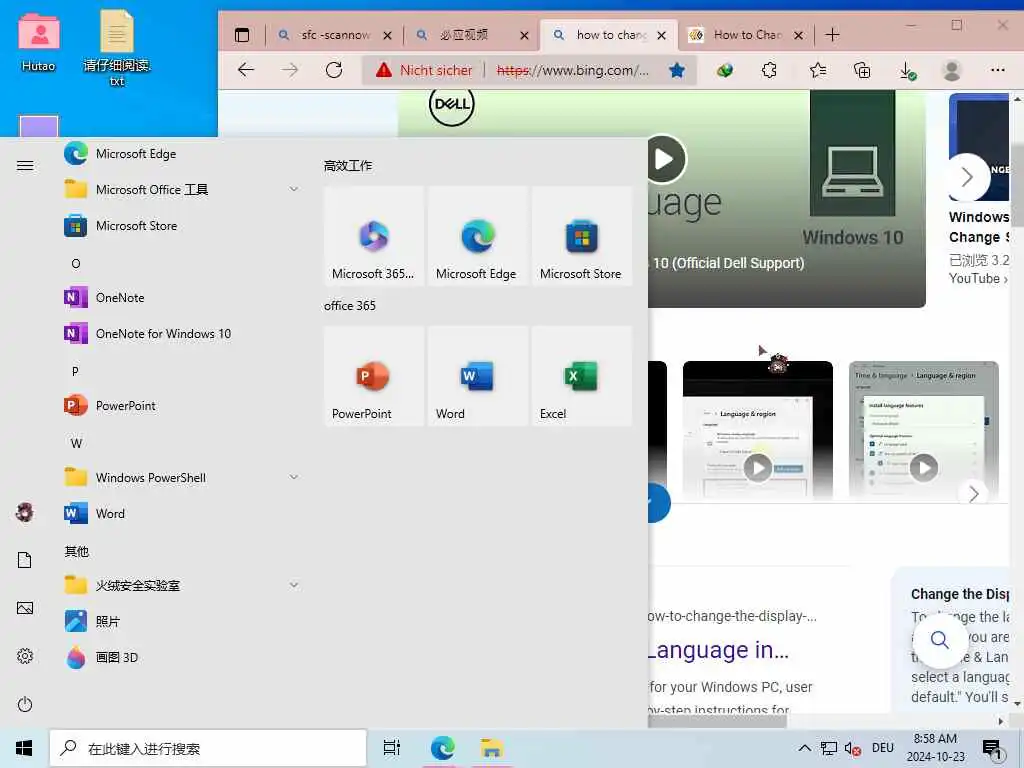Click next arrow on video carousel
The width and height of the screenshot is (1024, 768).
point(968,177)
